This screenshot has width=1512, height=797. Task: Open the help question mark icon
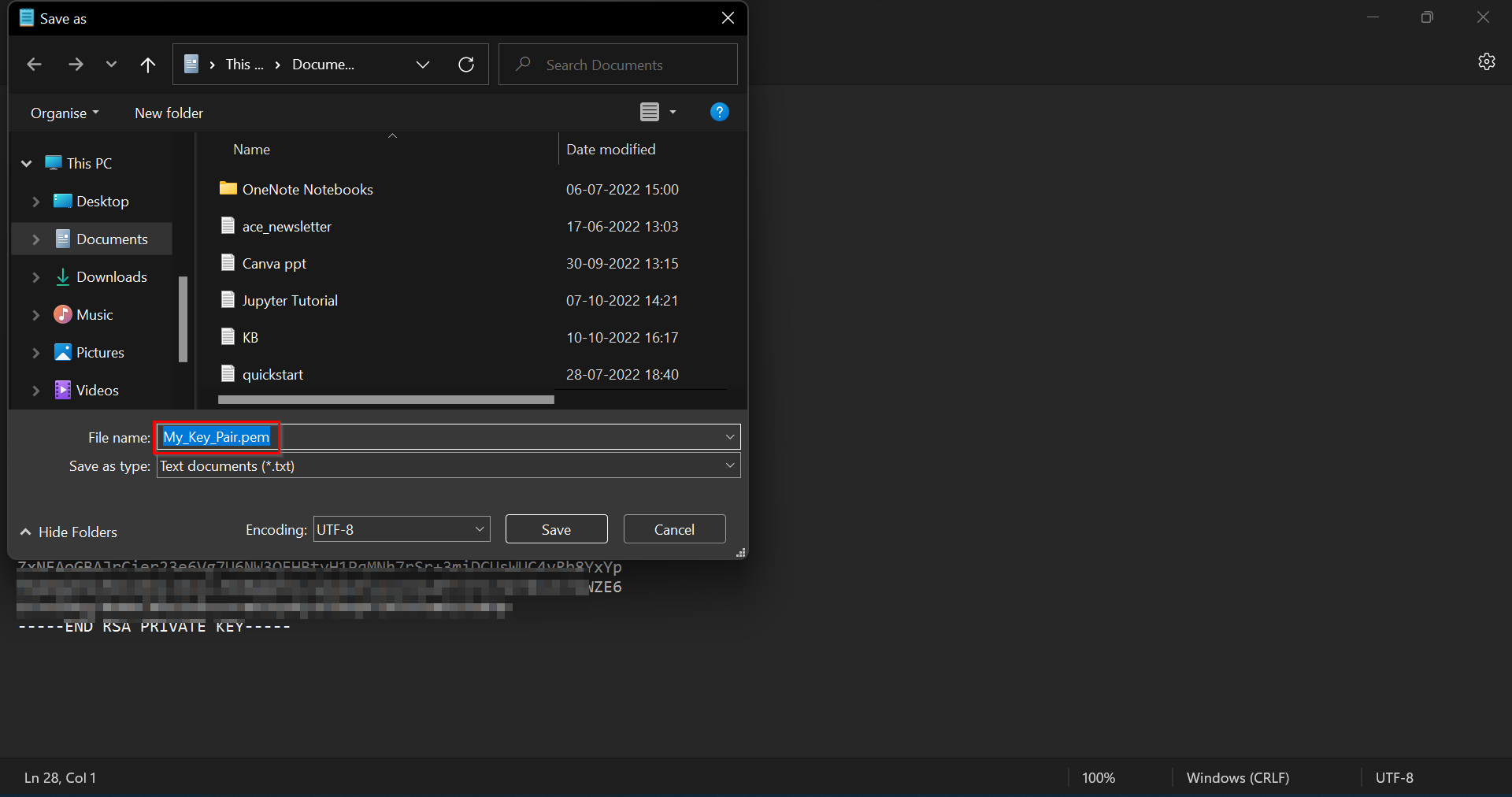719,112
